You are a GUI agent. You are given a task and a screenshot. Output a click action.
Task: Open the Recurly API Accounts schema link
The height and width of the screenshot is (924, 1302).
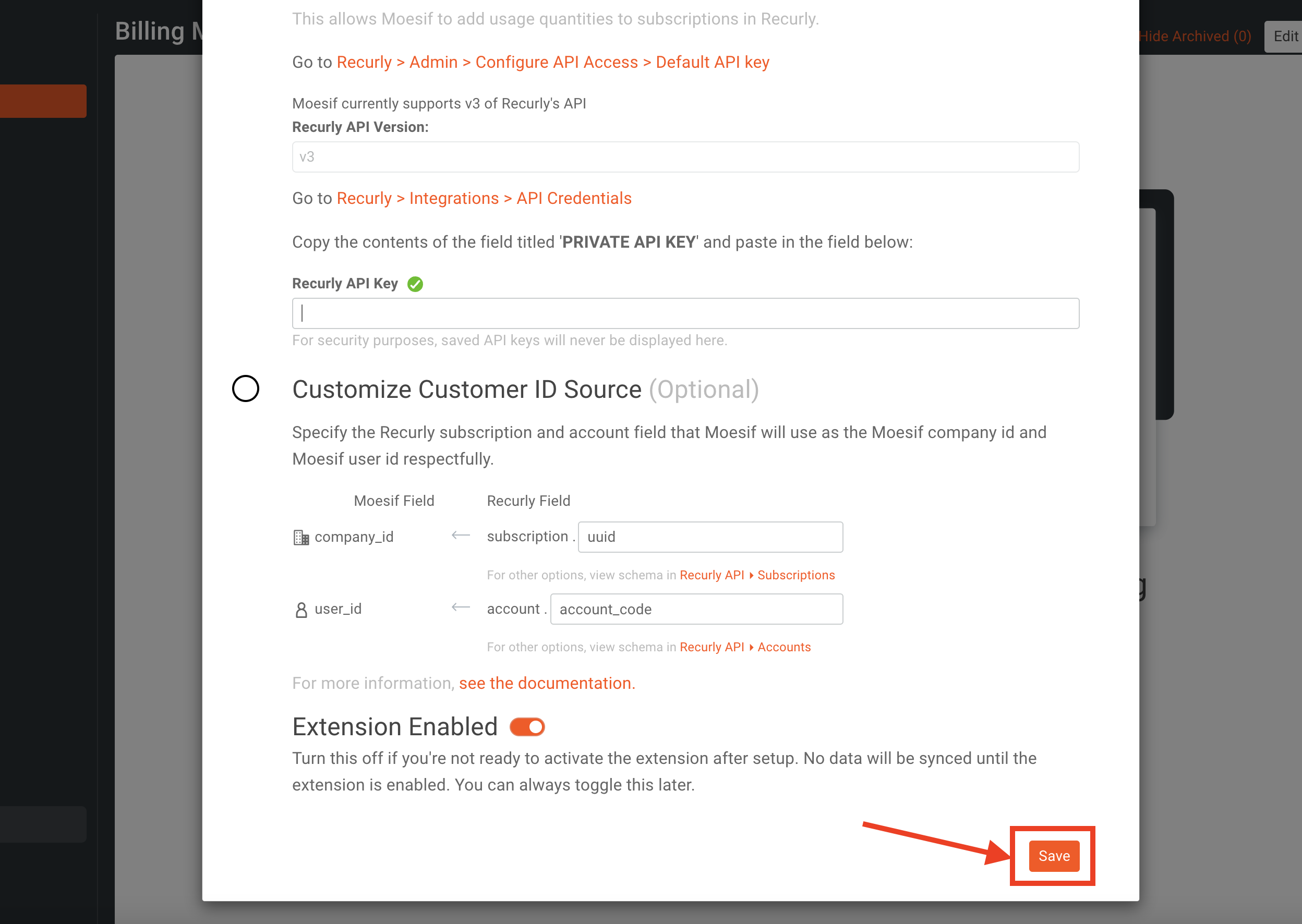tap(745, 647)
